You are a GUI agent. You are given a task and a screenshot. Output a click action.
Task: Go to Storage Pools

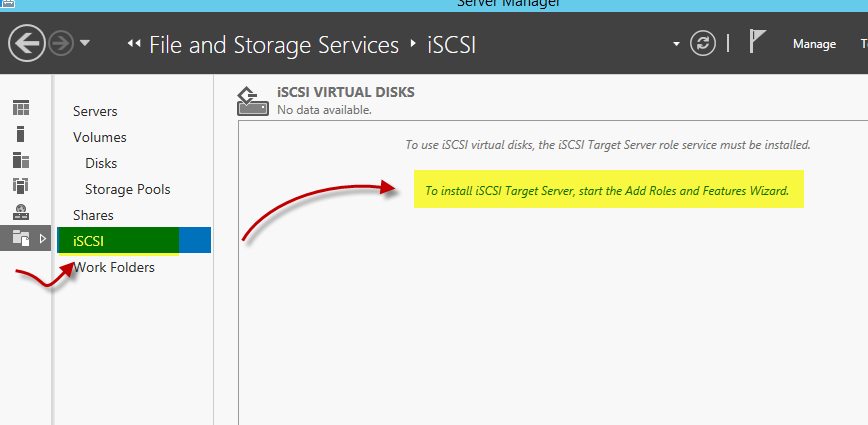click(x=128, y=189)
